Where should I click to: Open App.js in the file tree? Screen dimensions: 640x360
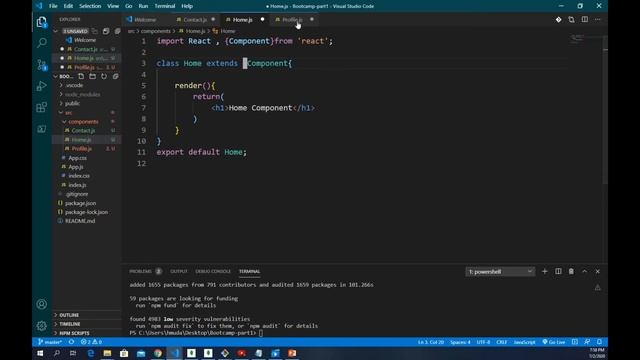point(76,167)
